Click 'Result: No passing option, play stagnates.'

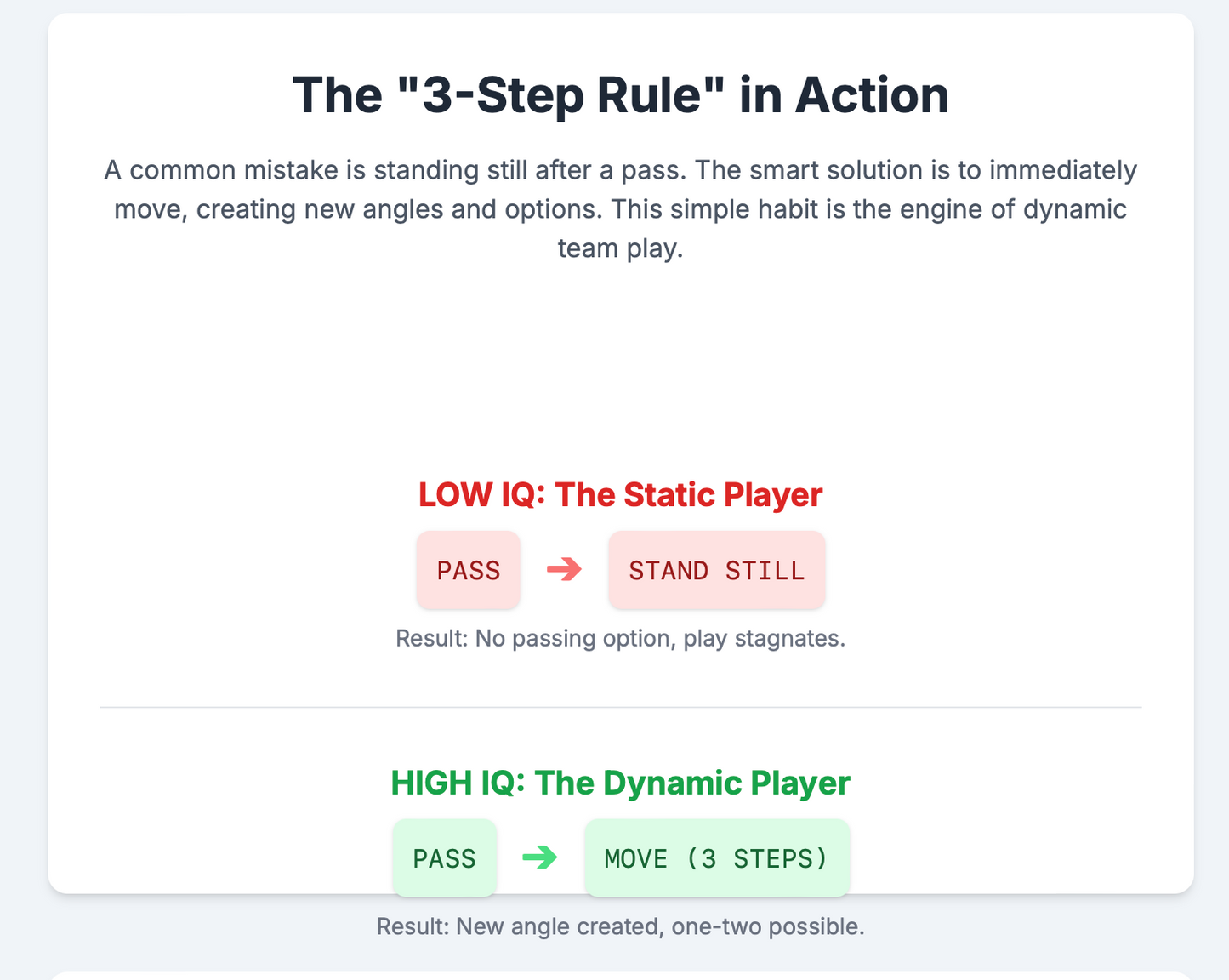tap(621, 638)
